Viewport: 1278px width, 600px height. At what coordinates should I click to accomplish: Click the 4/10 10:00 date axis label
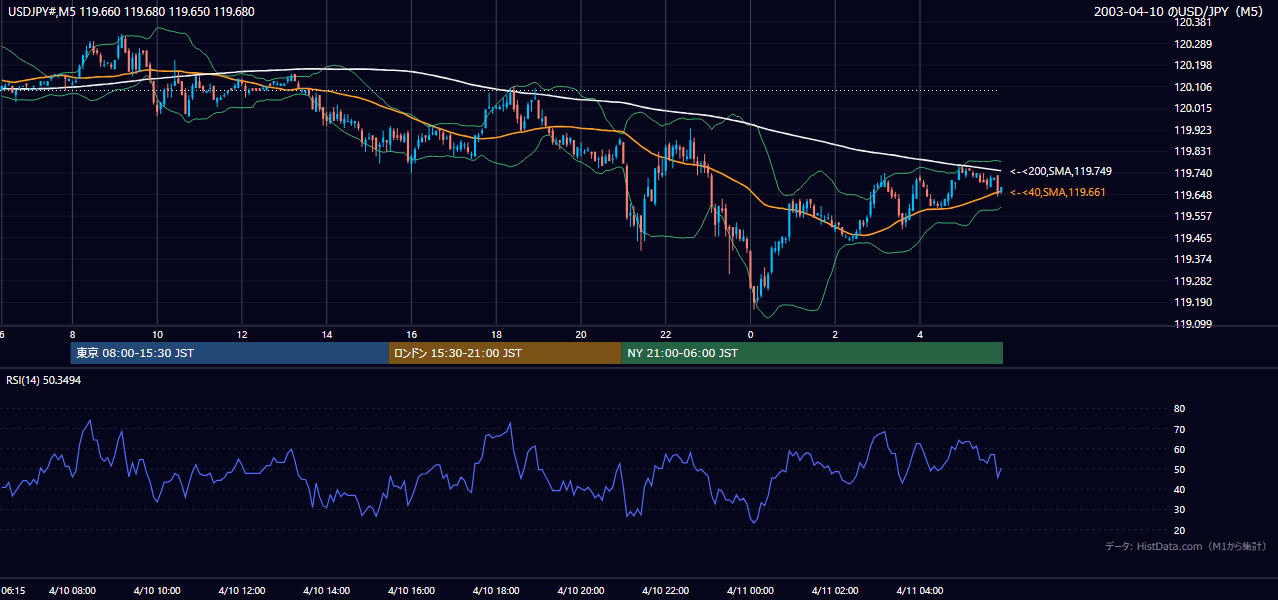(157, 590)
